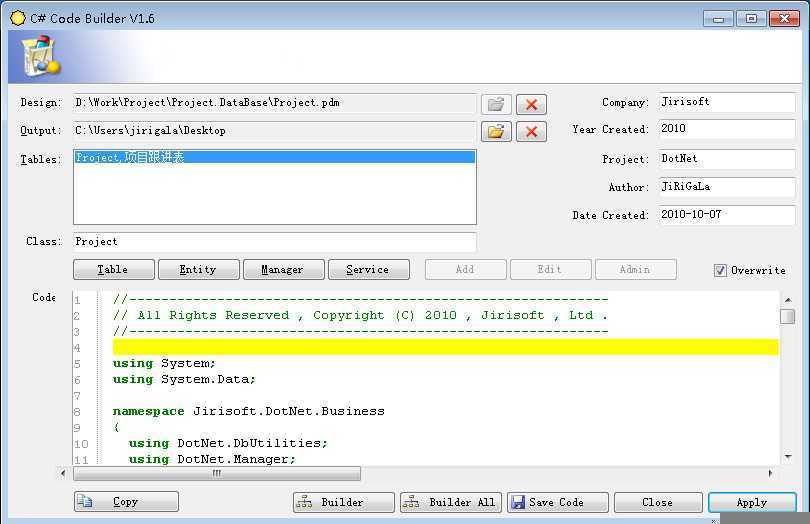Click into the Class field showing Project
Viewport: 810px width, 524px height.
[274, 241]
